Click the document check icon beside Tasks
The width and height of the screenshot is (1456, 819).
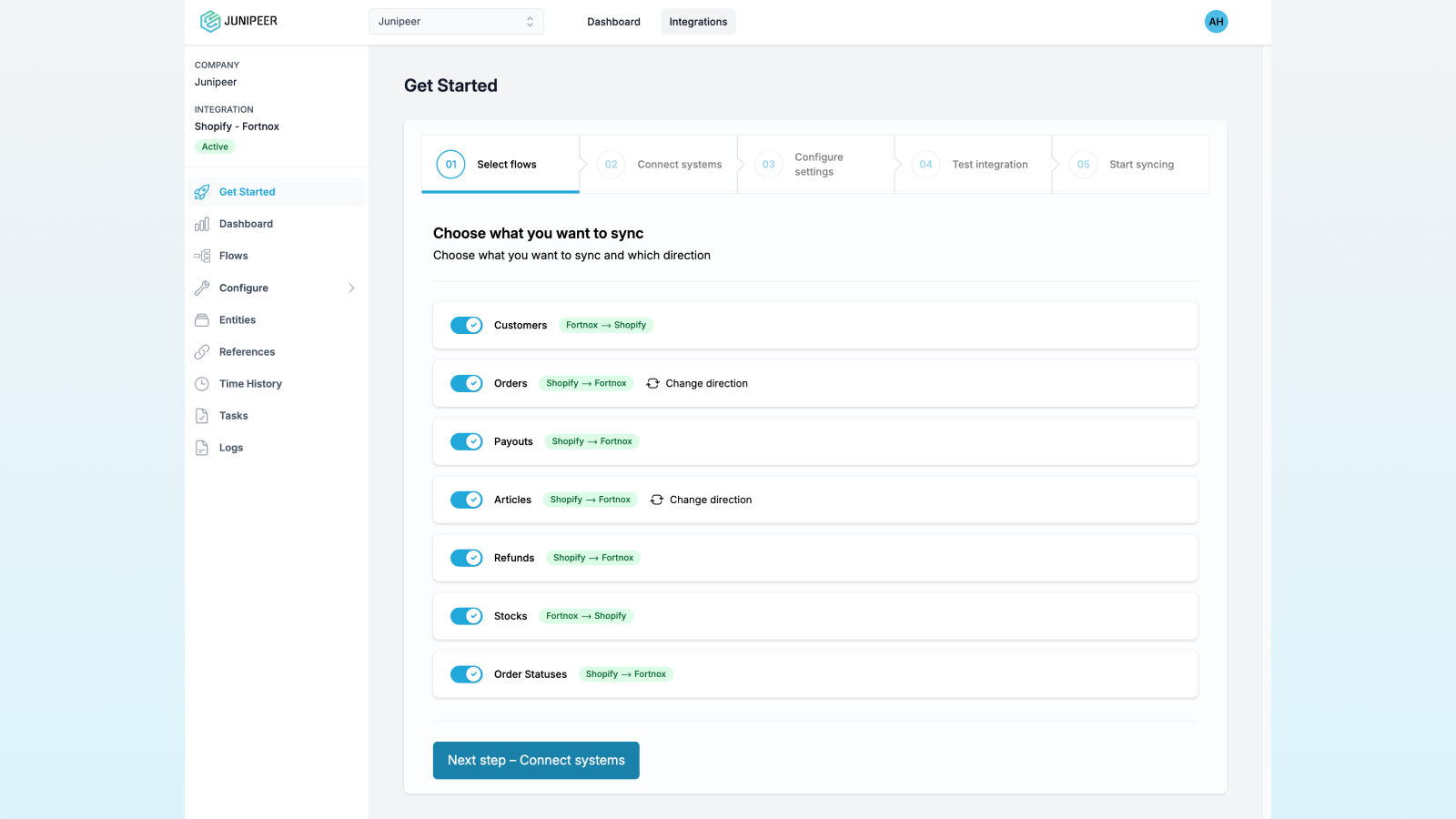coord(202,416)
